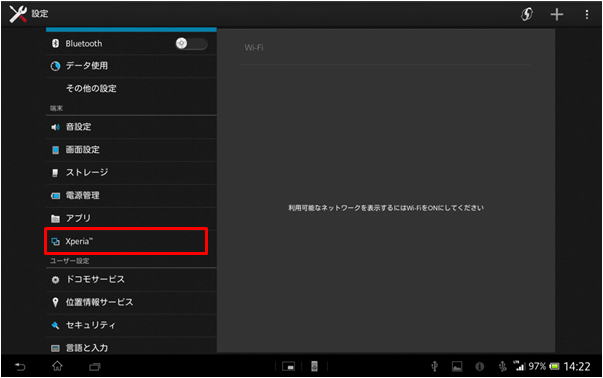Image resolution: width=603 pixels, height=378 pixels.
Task: Click the keyboard icon beside 言語と入力
Action: click(x=55, y=348)
